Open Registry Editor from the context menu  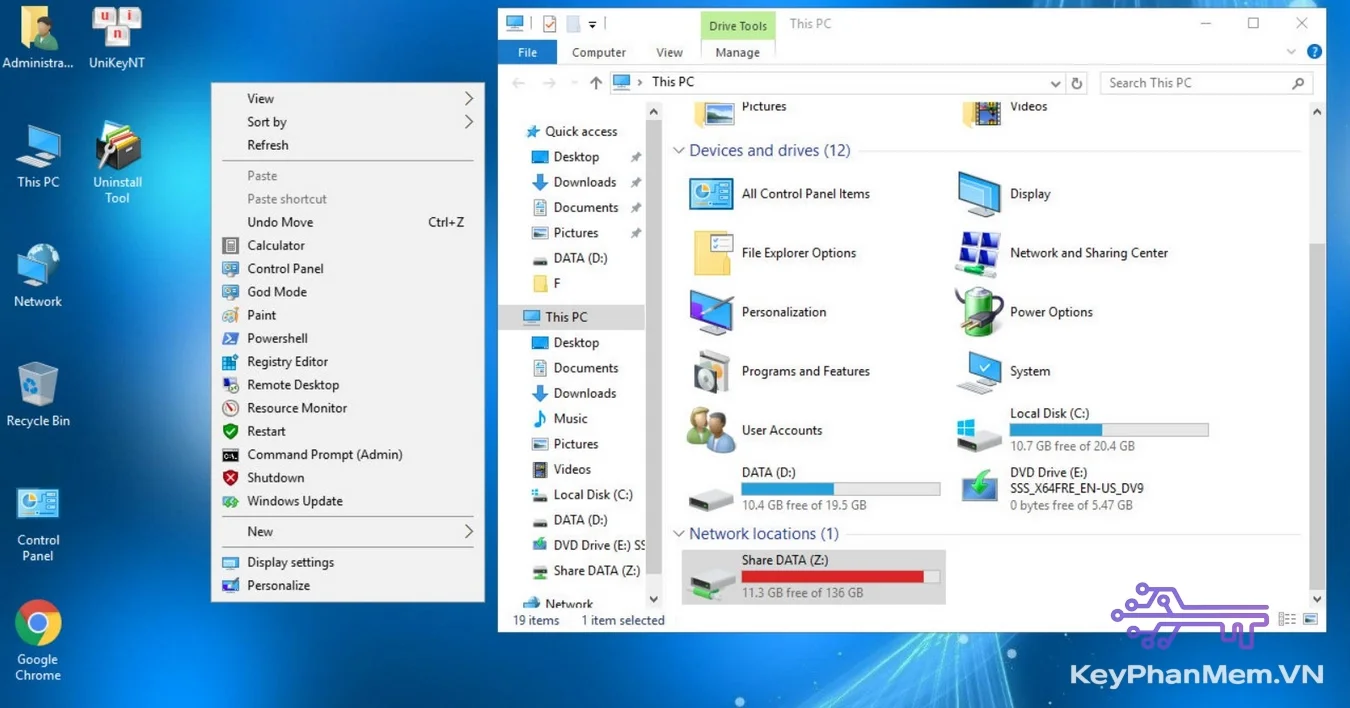click(x=287, y=361)
